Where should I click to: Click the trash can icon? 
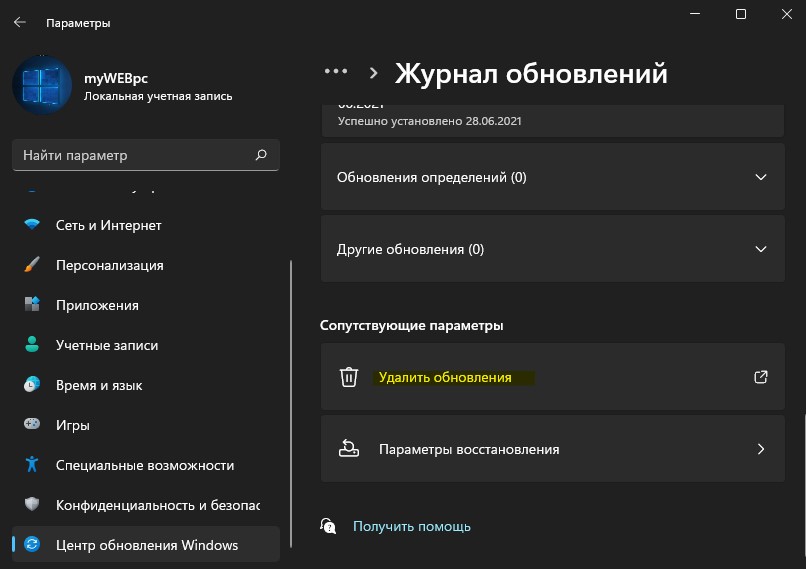(x=349, y=377)
